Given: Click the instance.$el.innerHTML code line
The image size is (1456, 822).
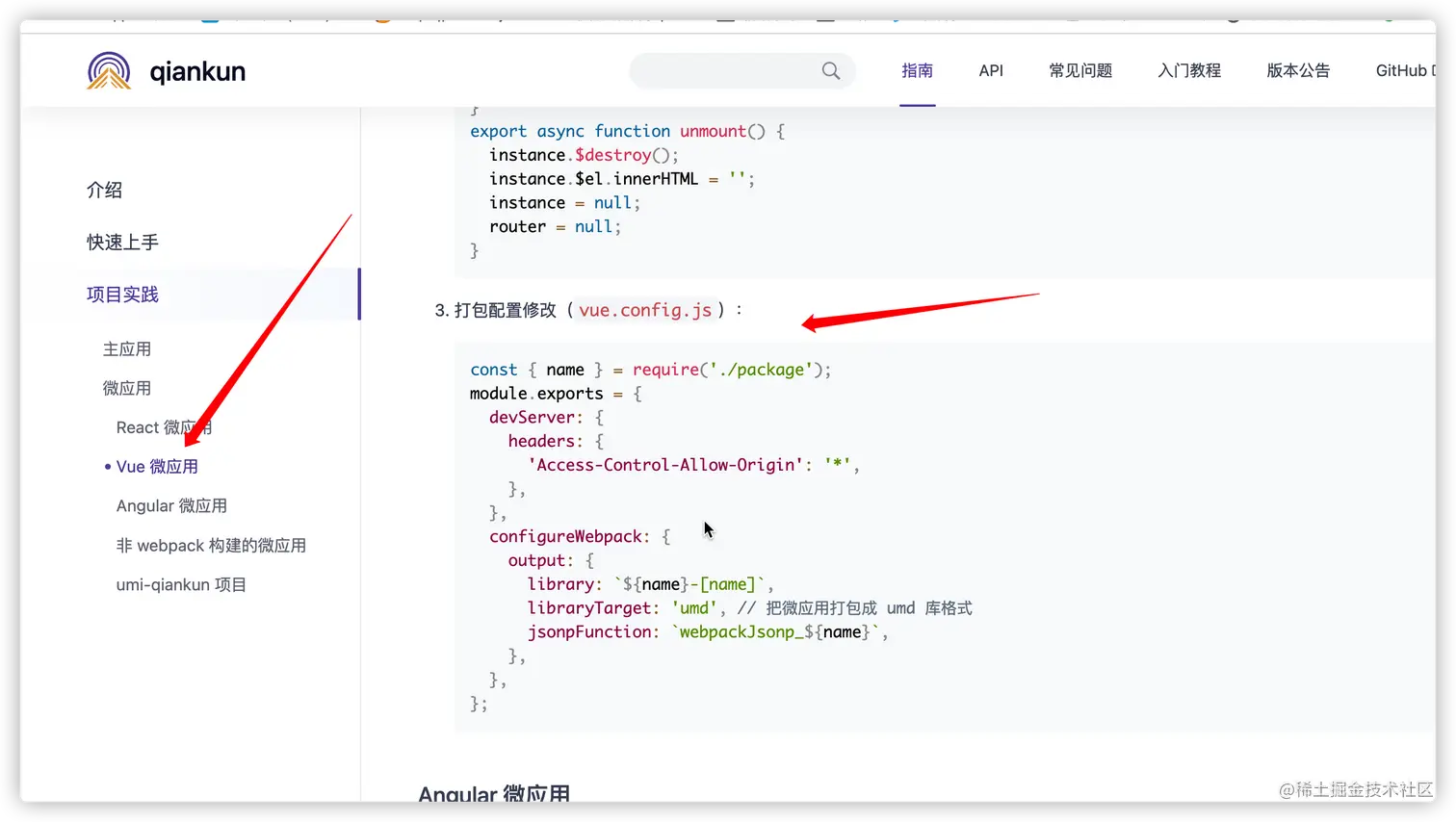Looking at the screenshot, I should point(622,179).
